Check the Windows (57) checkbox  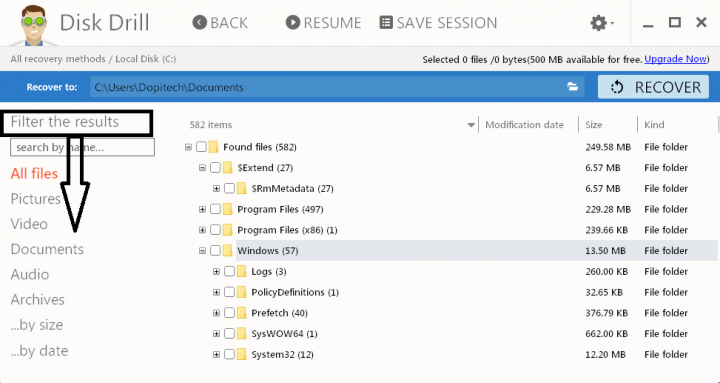click(x=215, y=251)
